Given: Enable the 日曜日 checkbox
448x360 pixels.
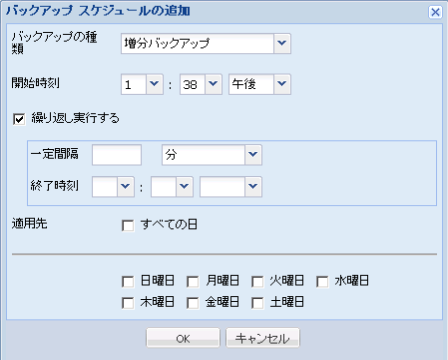Looking at the screenshot, I should point(128,281).
